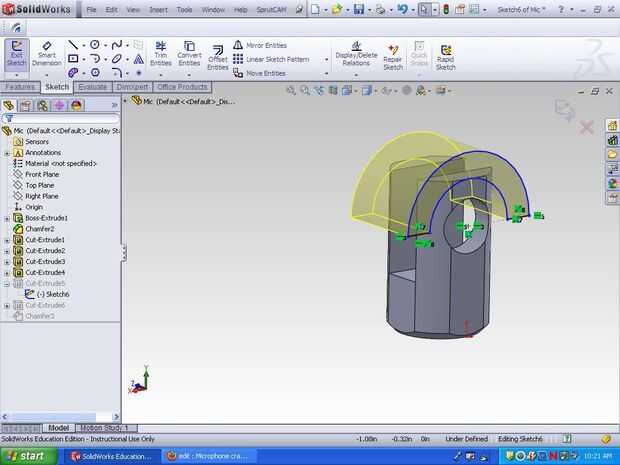
Task: Click the feature tree filter field
Action: pos(60,118)
